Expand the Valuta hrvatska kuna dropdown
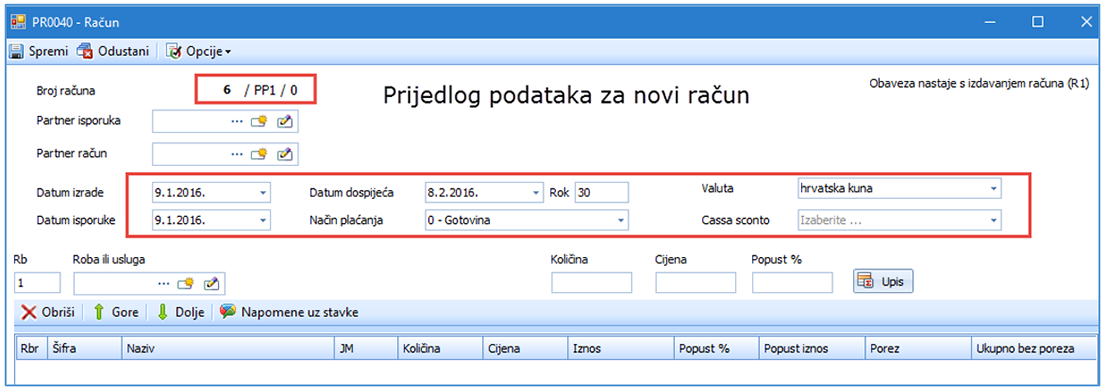Screen dimensions: 1106x392 click(x=993, y=189)
